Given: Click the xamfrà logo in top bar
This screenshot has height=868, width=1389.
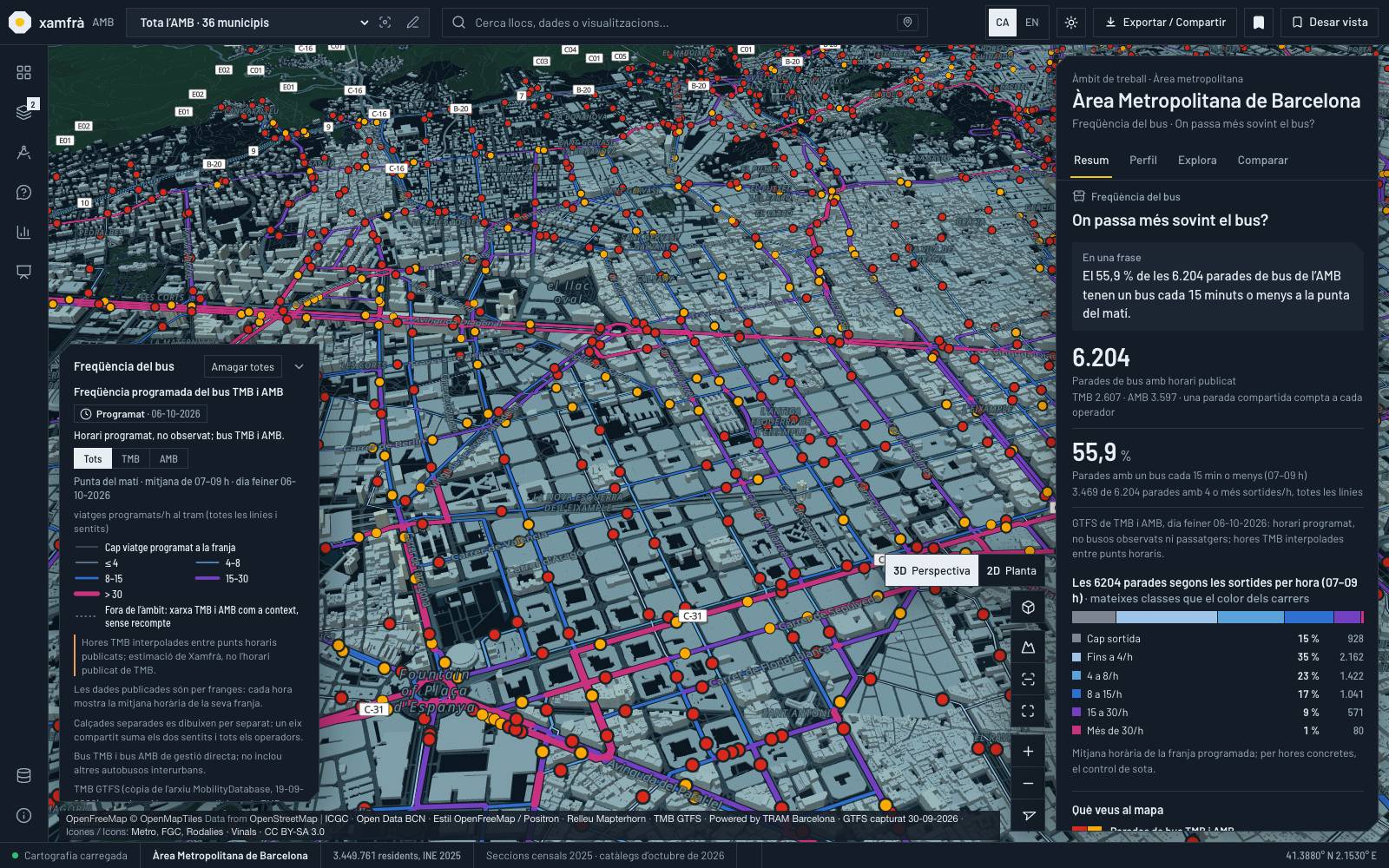Looking at the screenshot, I should pyautogui.click(x=46, y=23).
